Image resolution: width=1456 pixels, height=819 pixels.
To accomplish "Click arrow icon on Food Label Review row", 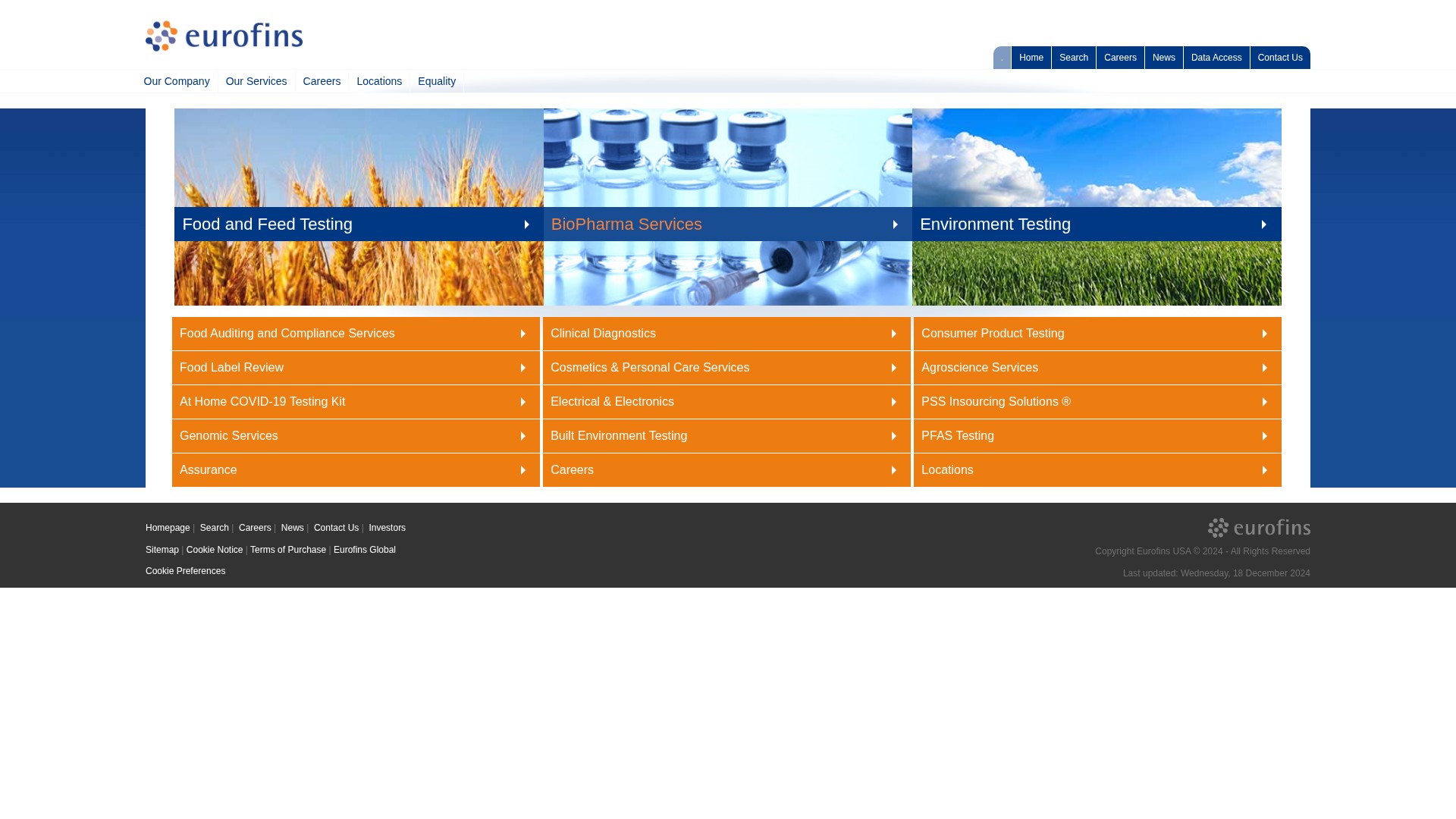I will tap(522, 368).
